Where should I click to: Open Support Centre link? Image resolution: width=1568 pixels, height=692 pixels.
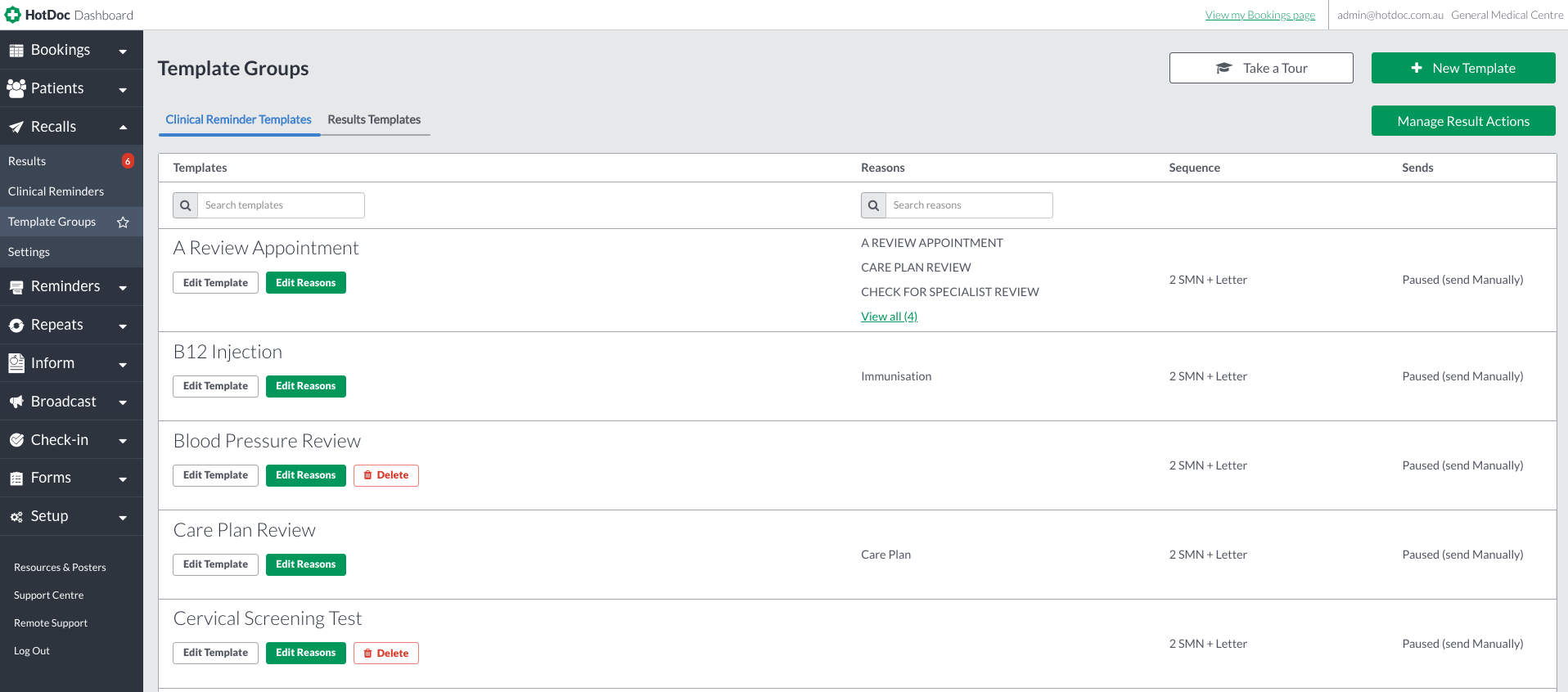(x=48, y=595)
